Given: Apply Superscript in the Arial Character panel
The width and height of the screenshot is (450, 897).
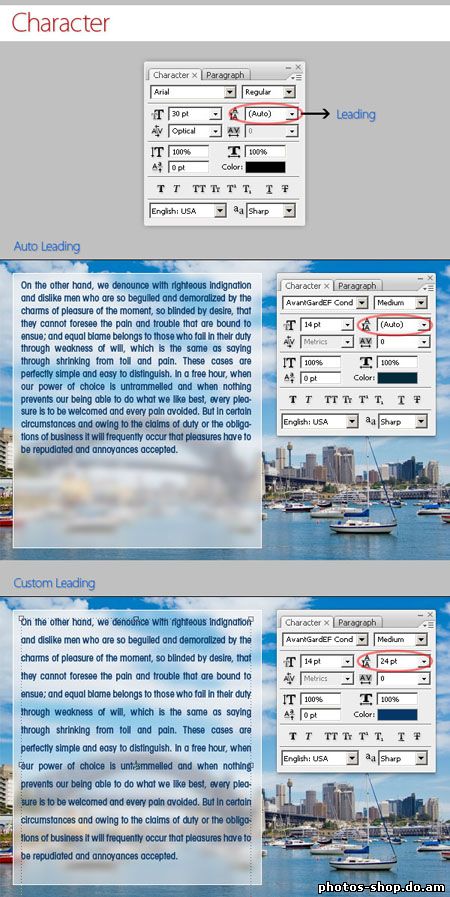Looking at the screenshot, I should [x=232, y=189].
